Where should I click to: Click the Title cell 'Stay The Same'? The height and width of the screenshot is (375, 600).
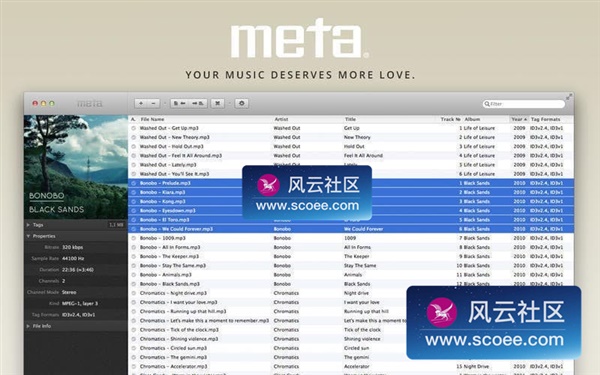[x=360, y=266]
